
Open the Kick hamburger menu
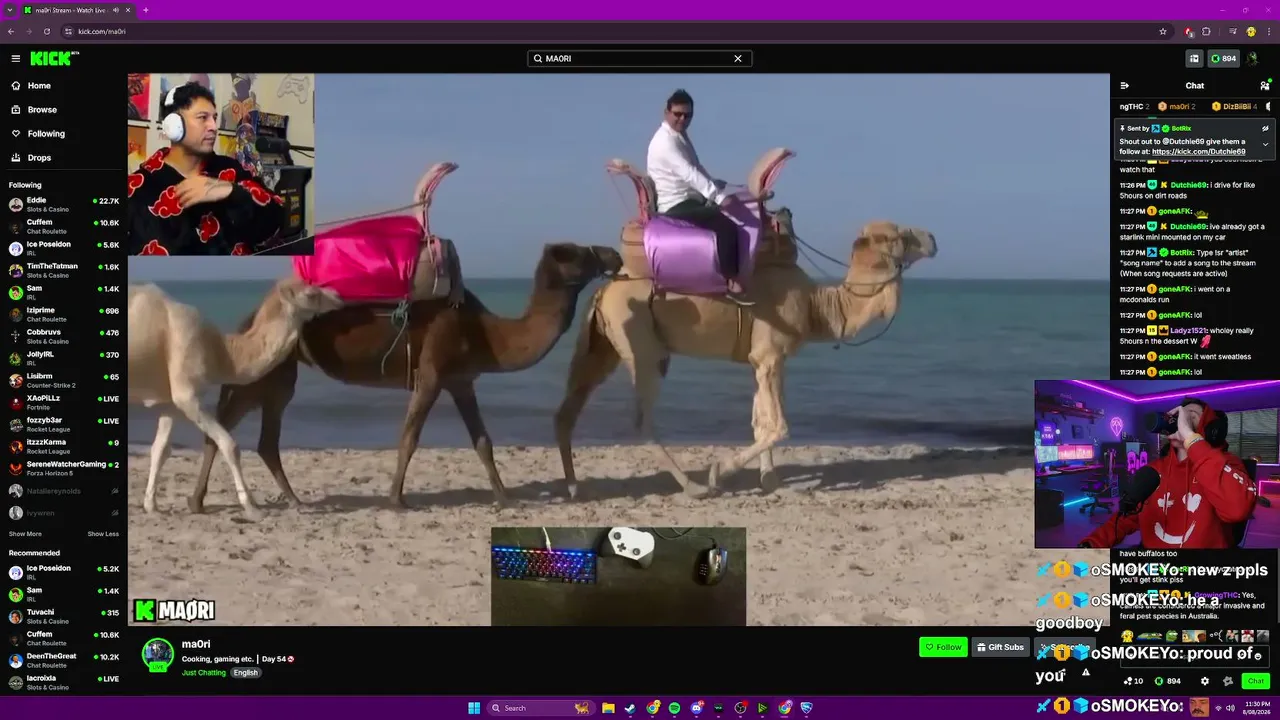(x=15, y=58)
